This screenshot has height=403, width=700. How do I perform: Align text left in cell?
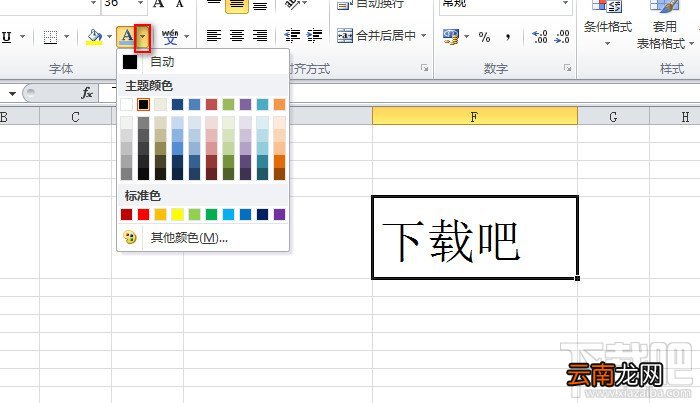click(x=214, y=35)
